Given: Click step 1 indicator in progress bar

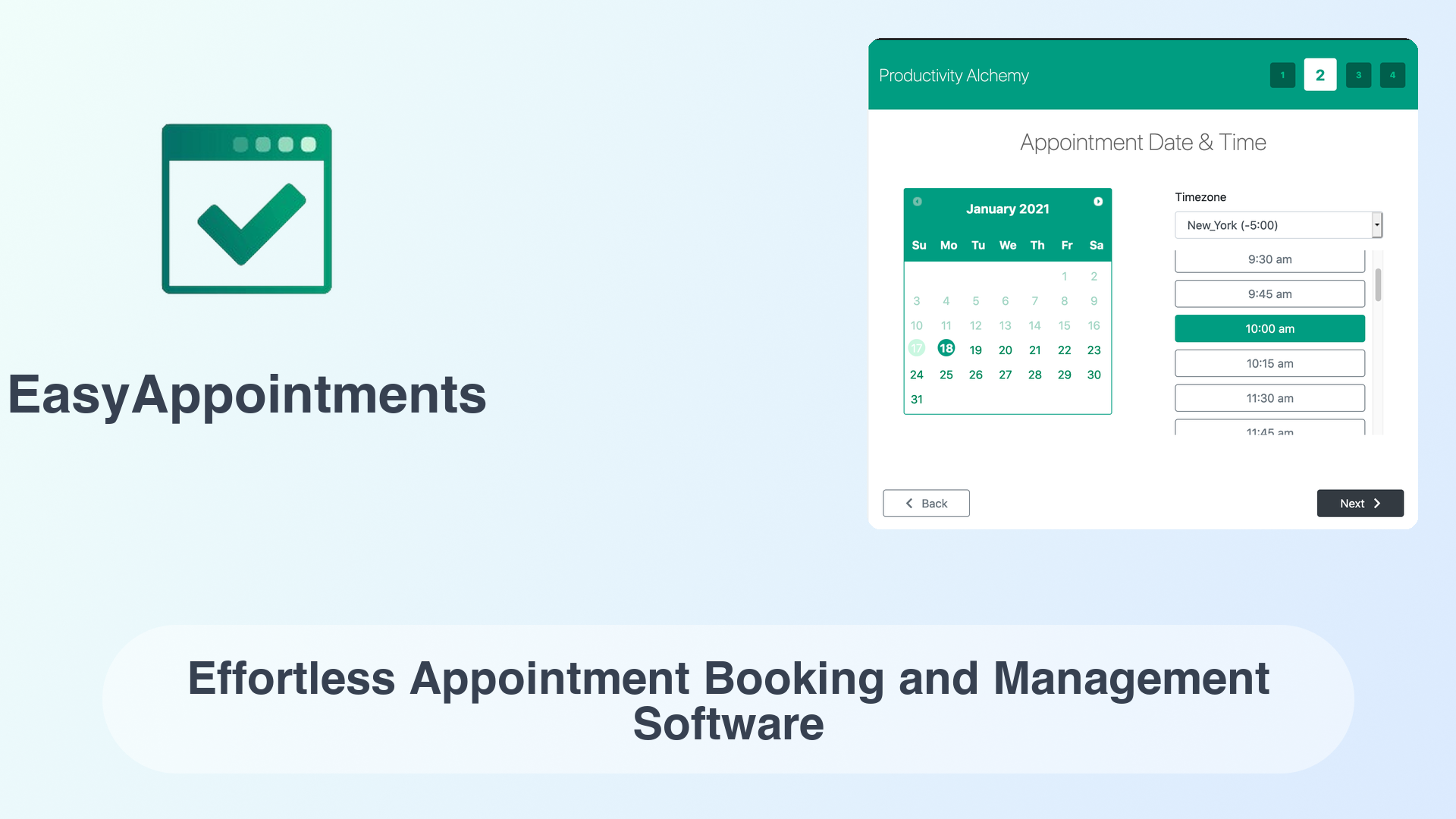Looking at the screenshot, I should [x=1283, y=75].
